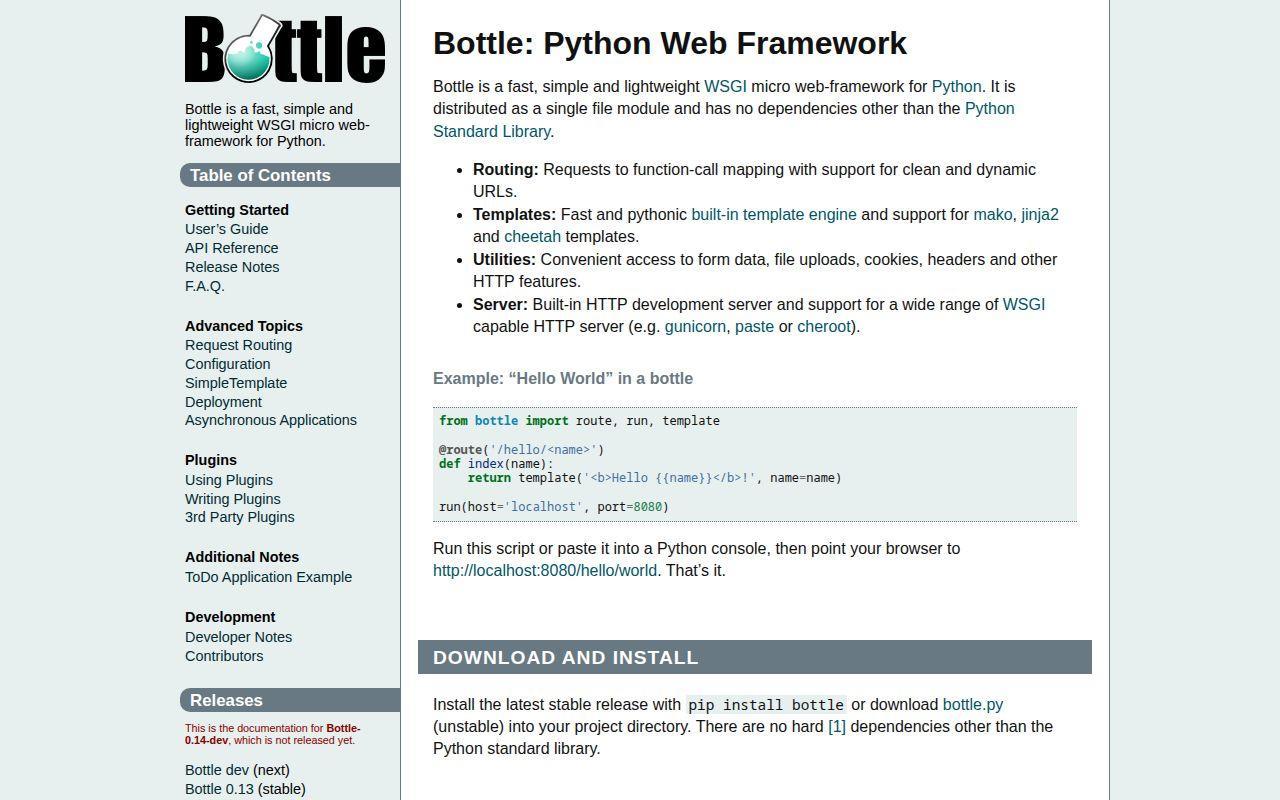The image size is (1280, 800).
Task: Click the bold 'Server:' bullet label
Action: tap(501, 305)
